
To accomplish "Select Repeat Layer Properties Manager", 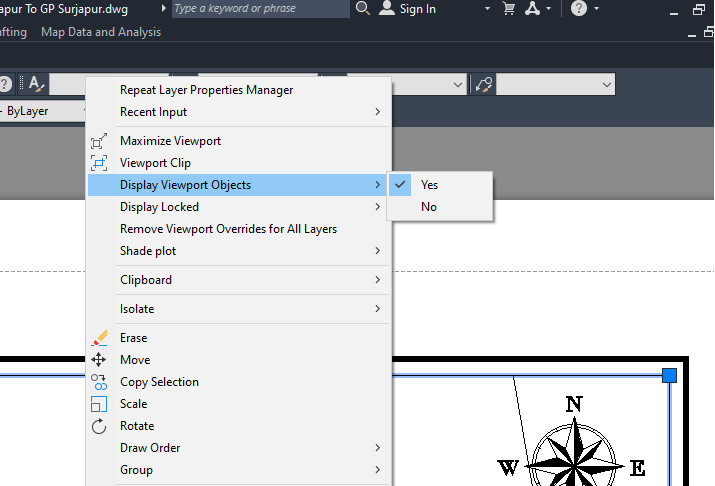I will (x=206, y=90).
